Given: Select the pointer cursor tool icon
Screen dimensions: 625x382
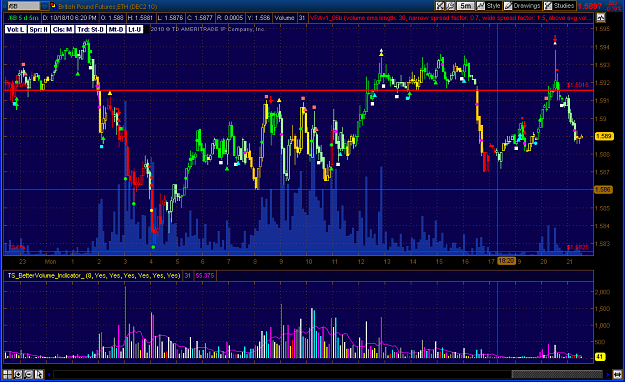Looking at the screenshot, I should click(39, 374).
